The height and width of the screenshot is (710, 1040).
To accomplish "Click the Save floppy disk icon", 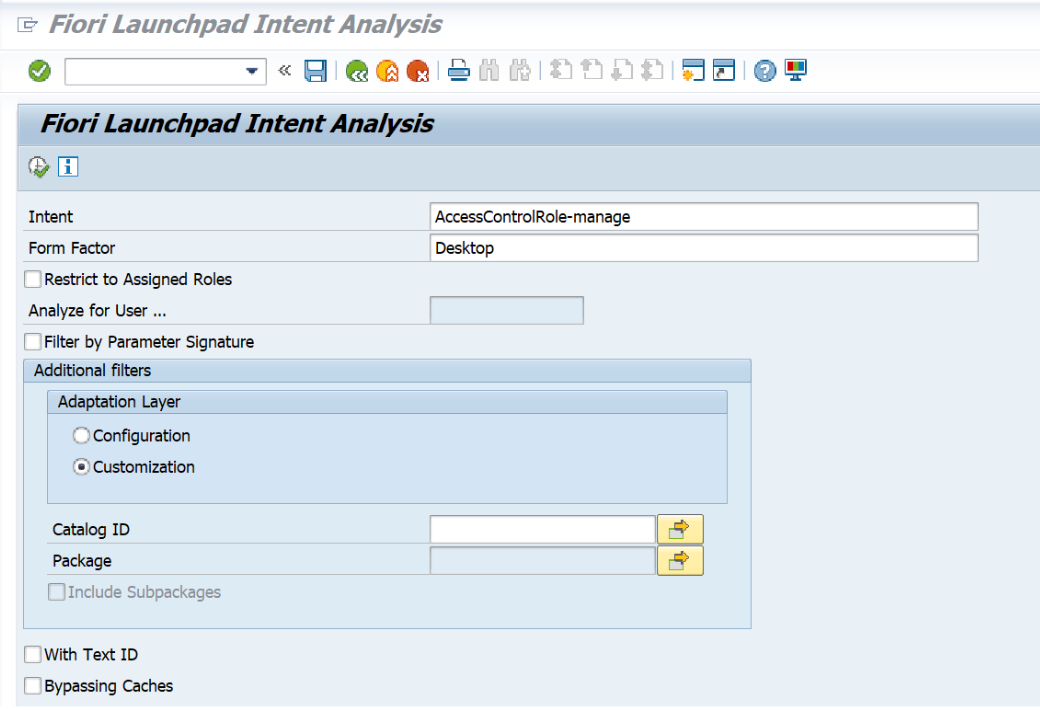I will pyautogui.click(x=315, y=70).
